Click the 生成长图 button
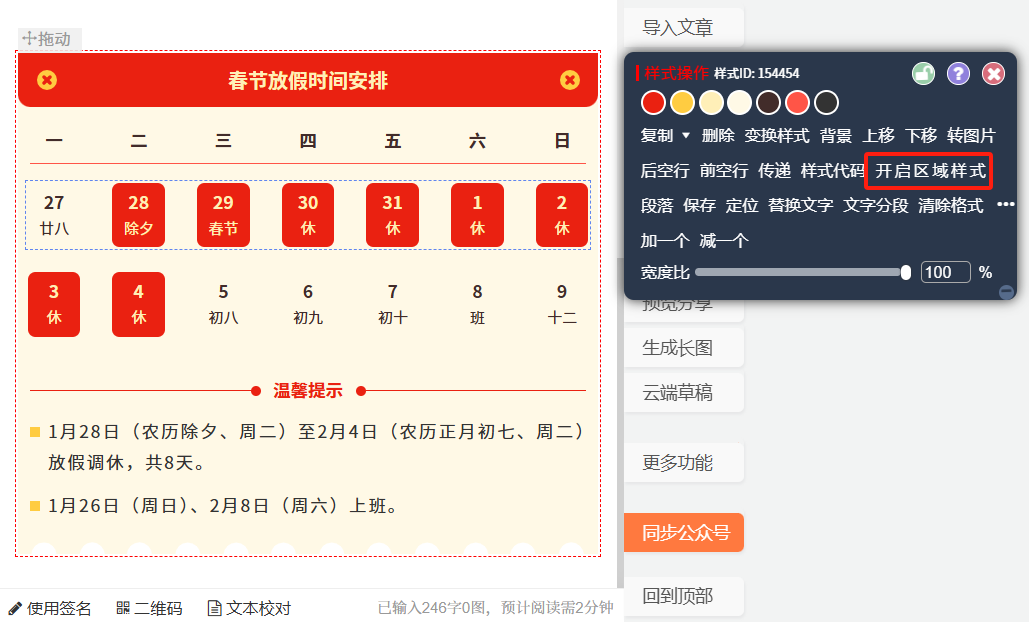Viewport: 1029px width, 622px height. 678,348
